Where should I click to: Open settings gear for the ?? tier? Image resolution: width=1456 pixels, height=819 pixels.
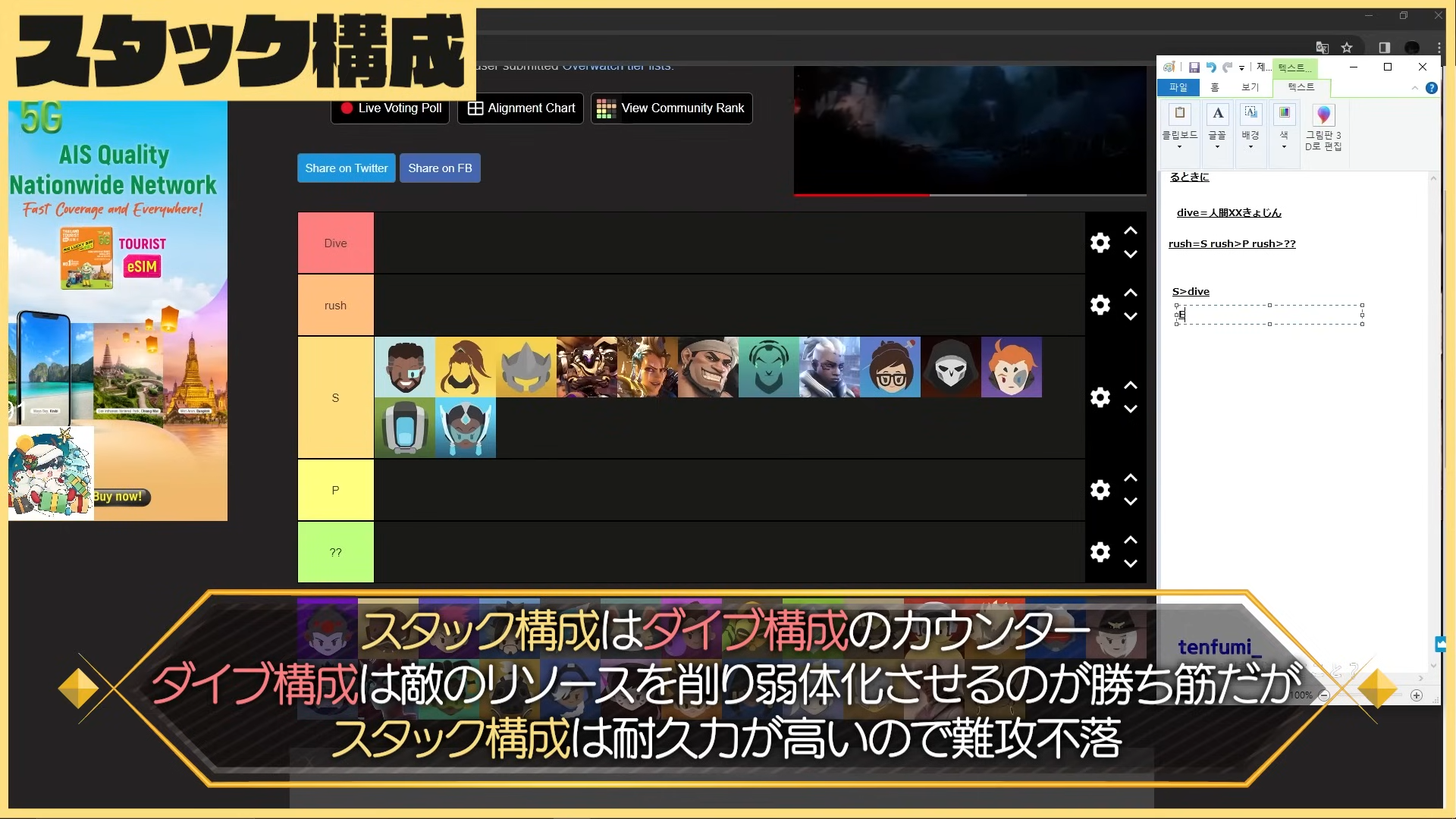pyautogui.click(x=1100, y=552)
